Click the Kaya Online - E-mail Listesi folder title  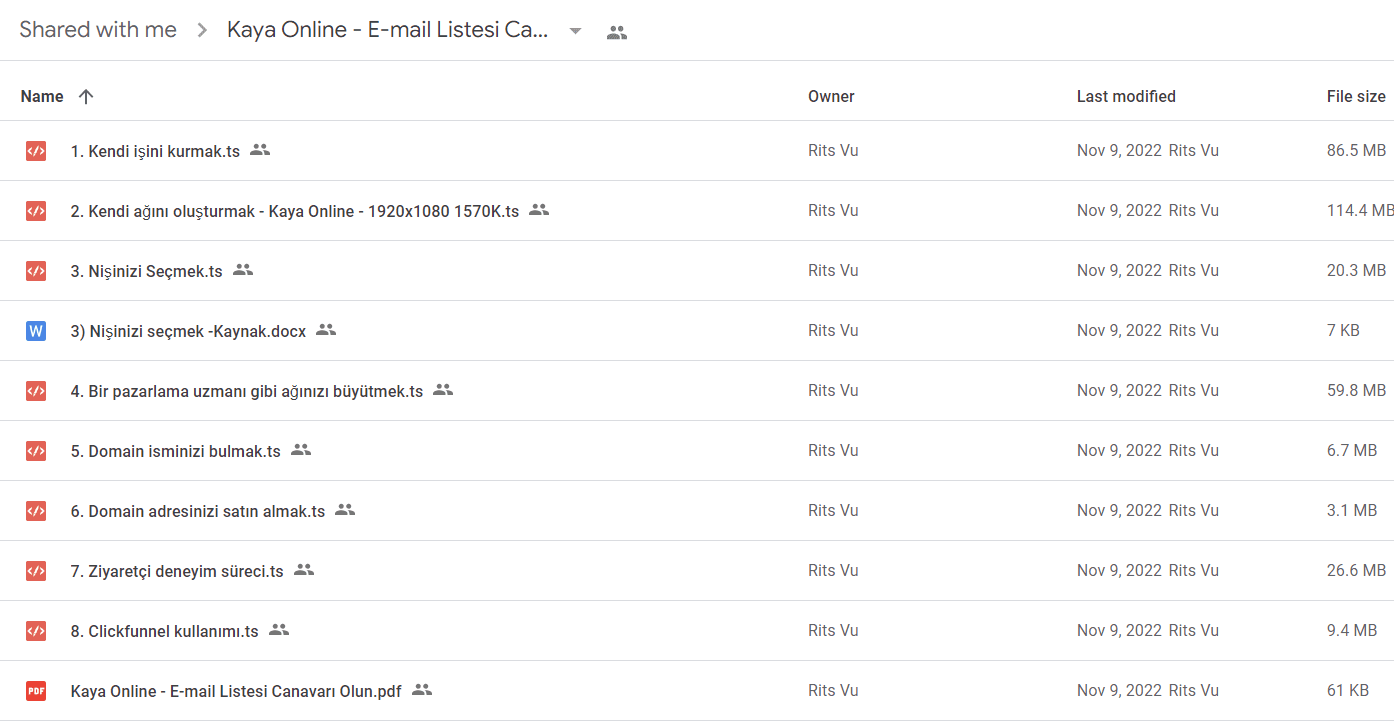[388, 30]
